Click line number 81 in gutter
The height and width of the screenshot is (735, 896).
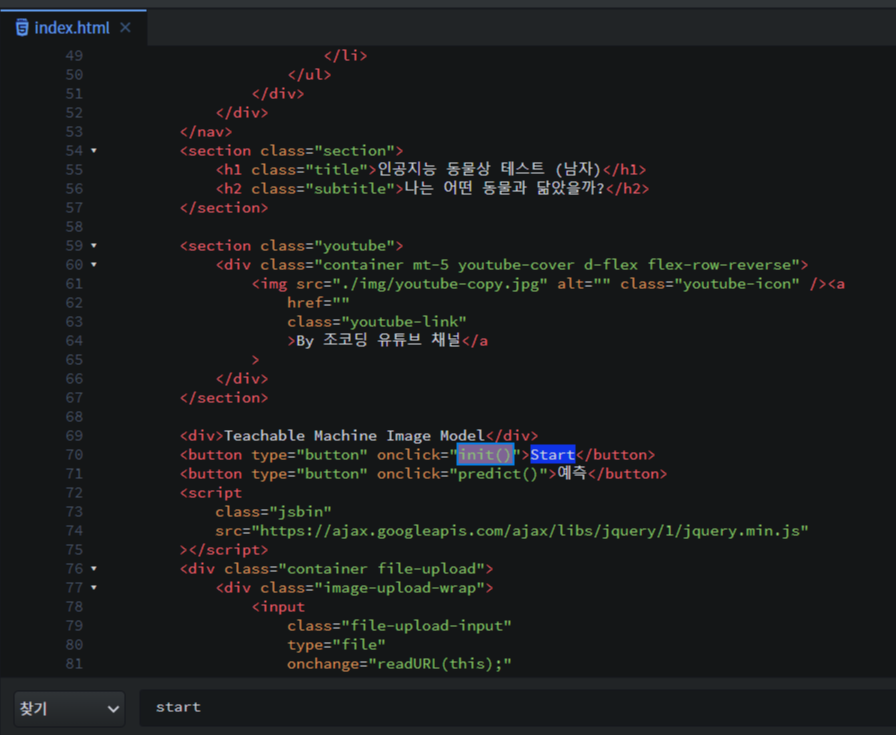pyautogui.click(x=74, y=664)
